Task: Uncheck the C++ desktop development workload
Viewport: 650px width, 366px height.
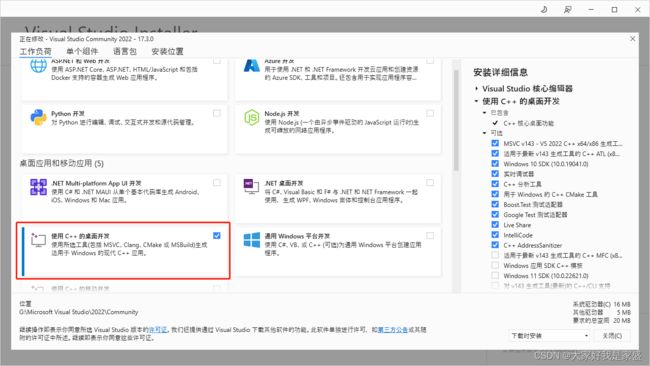Action: click(x=217, y=235)
